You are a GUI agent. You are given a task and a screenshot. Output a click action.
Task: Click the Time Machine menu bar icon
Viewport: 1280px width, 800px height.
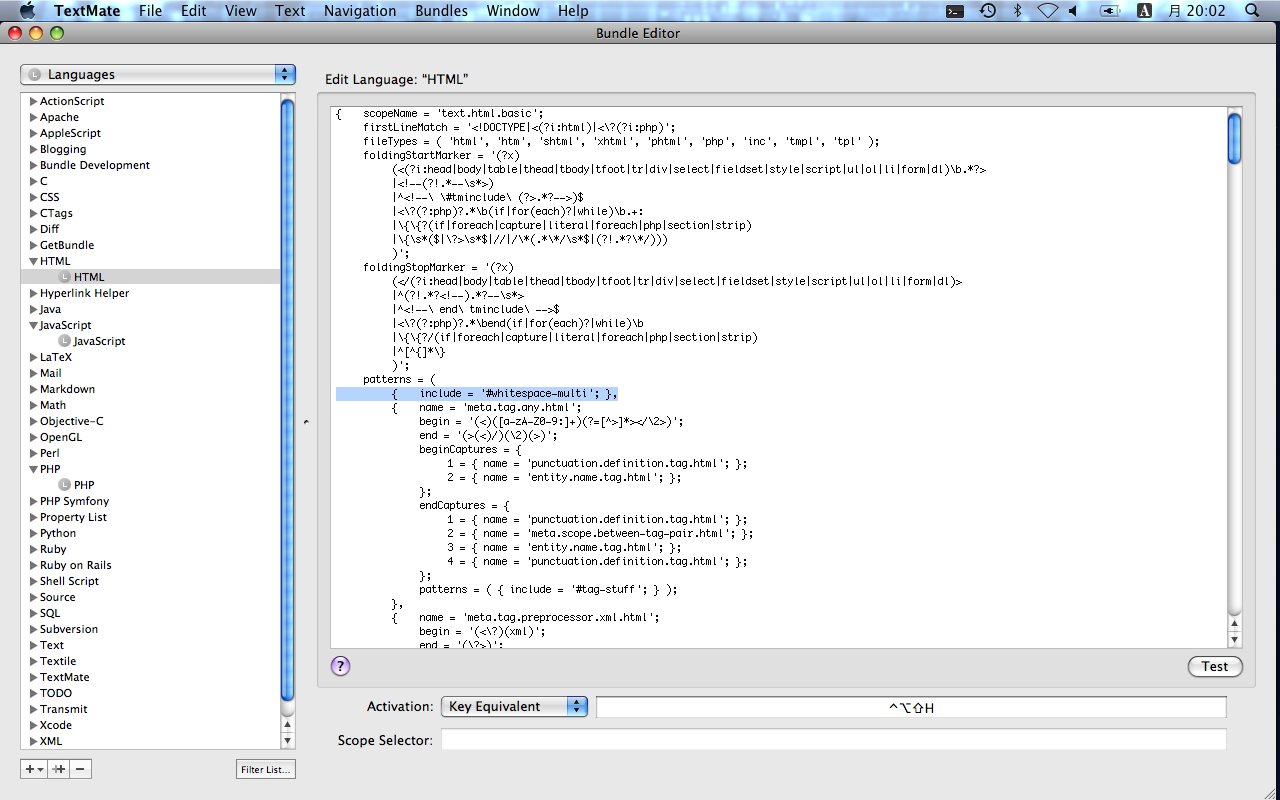(987, 11)
